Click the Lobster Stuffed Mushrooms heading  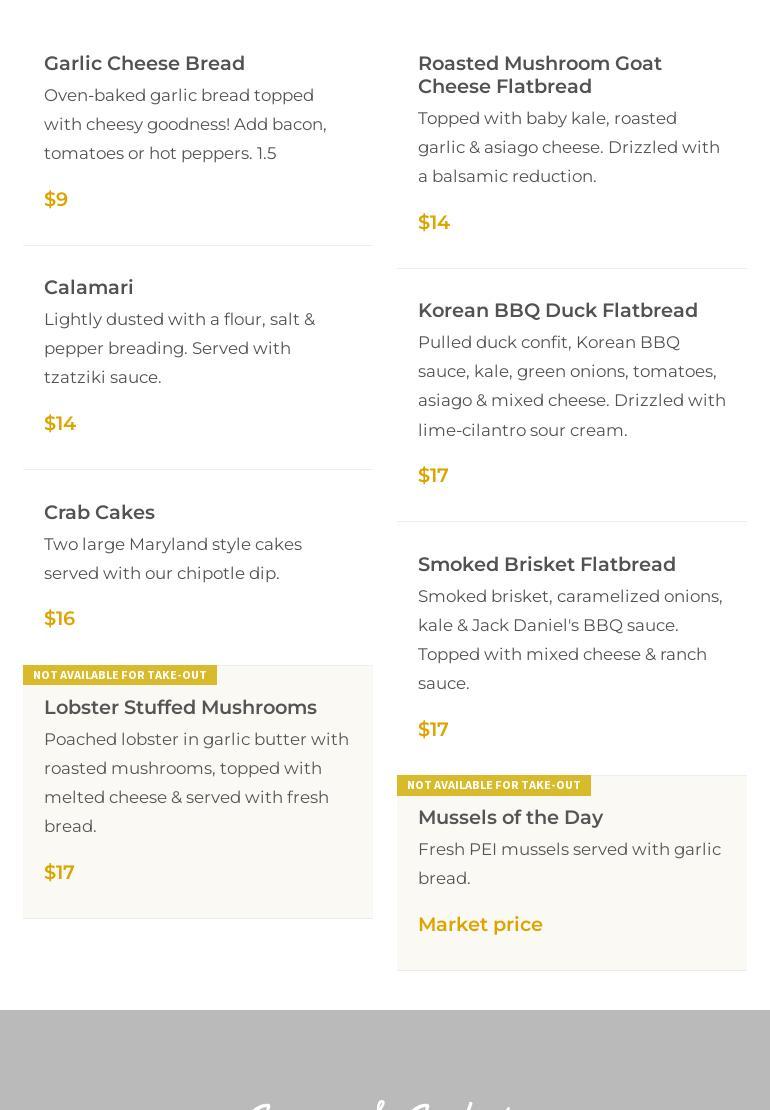click(180, 707)
